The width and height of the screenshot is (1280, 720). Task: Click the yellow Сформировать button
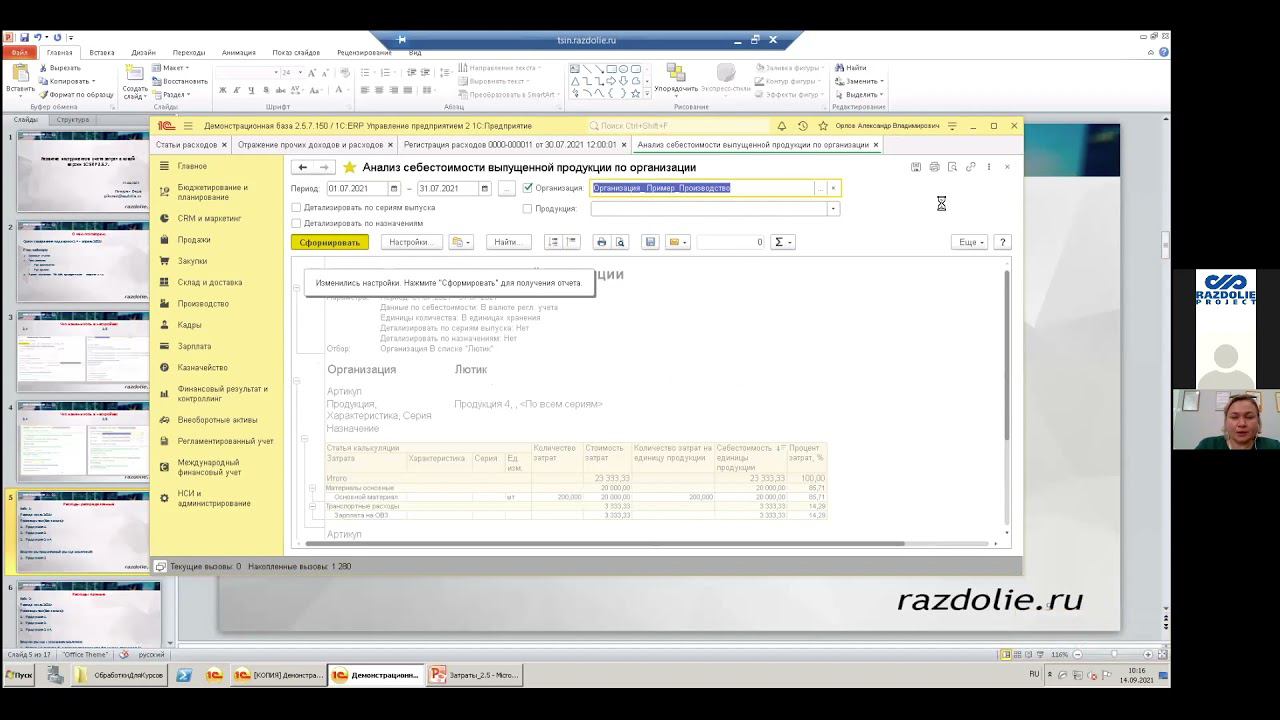[330, 242]
